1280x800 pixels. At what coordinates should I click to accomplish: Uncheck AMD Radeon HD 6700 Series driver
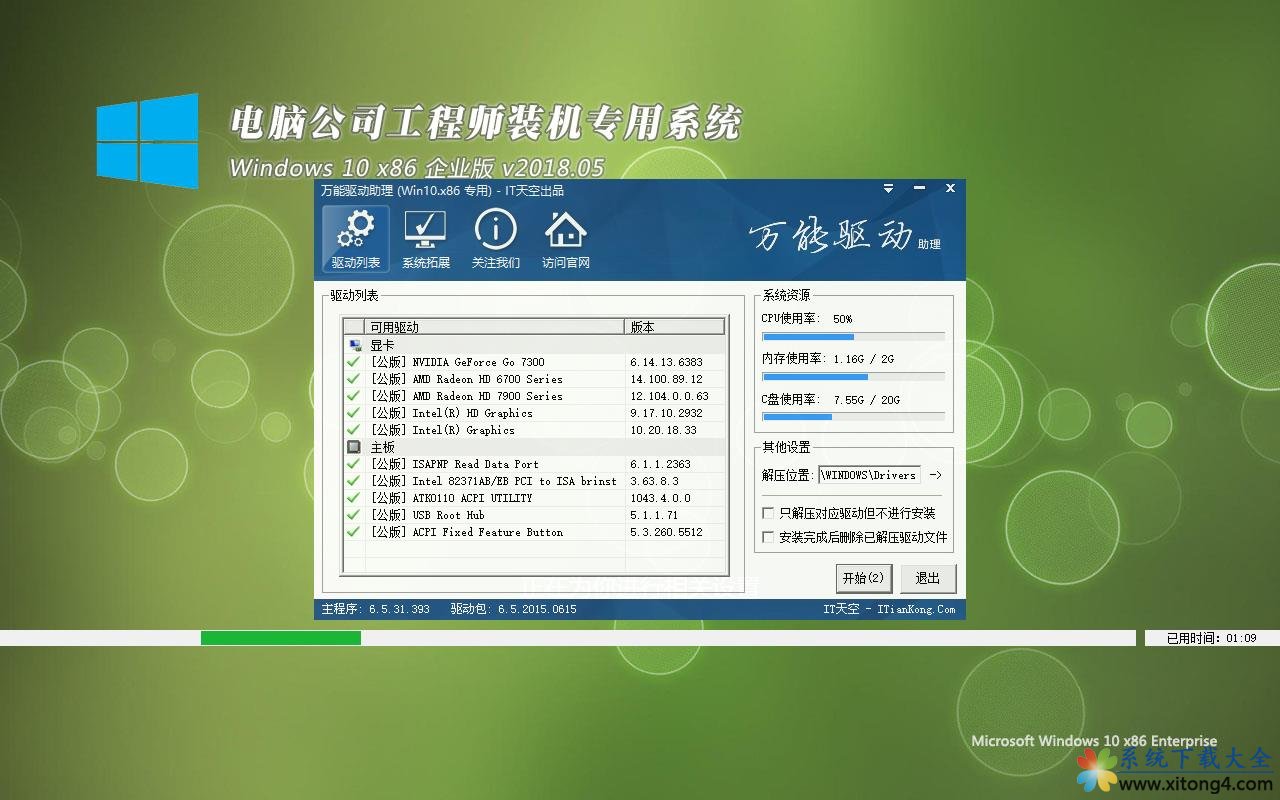(353, 379)
